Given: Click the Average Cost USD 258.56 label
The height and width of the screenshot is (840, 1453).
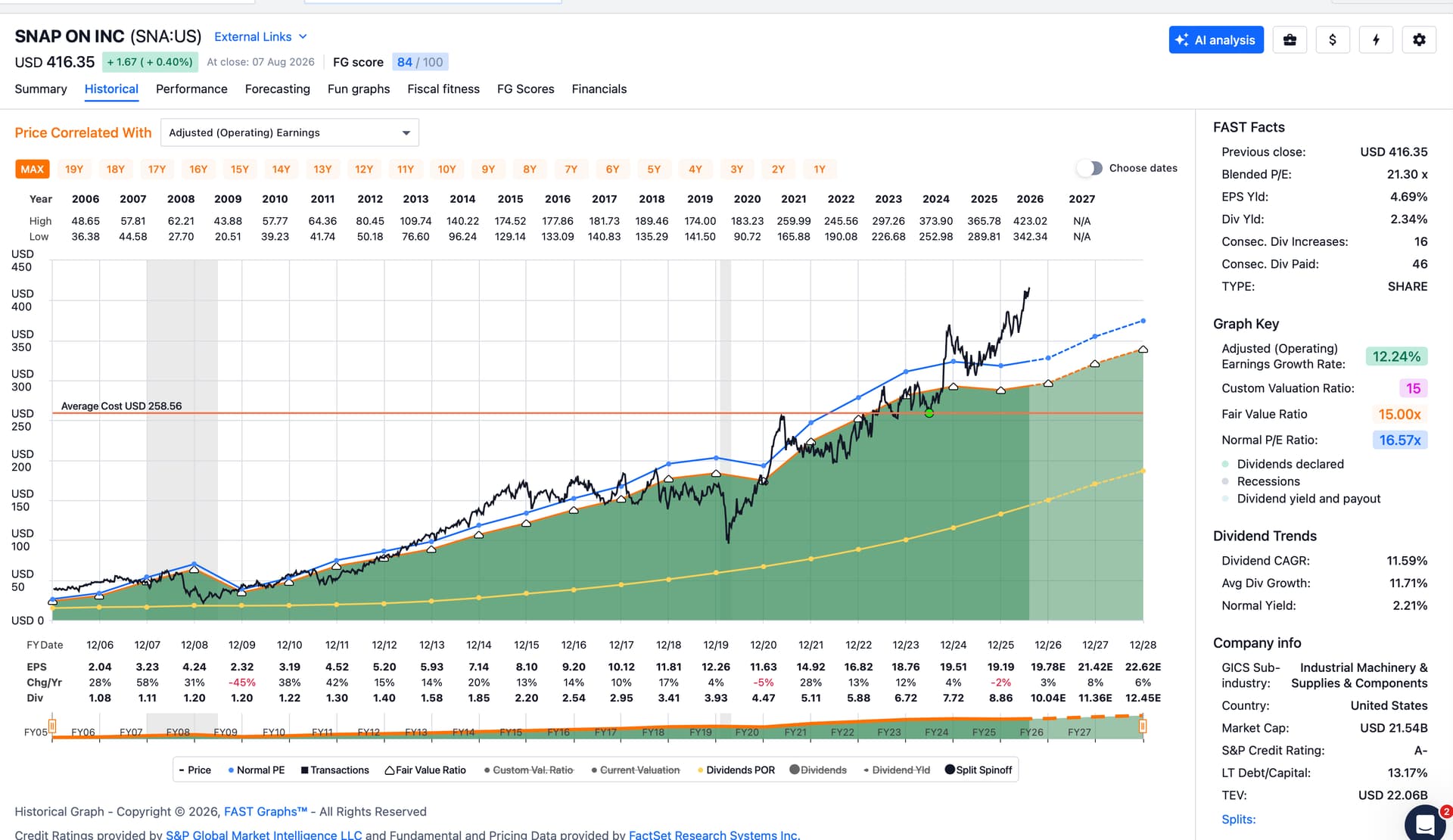Looking at the screenshot, I should tap(121, 406).
